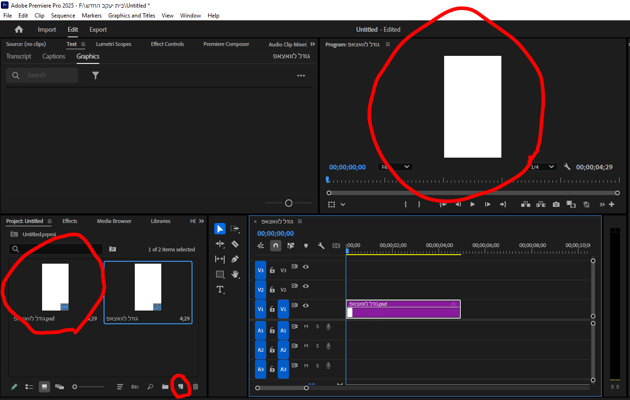630x400 pixels.
Task: Toggle lock on video track V3
Action: coord(271,270)
